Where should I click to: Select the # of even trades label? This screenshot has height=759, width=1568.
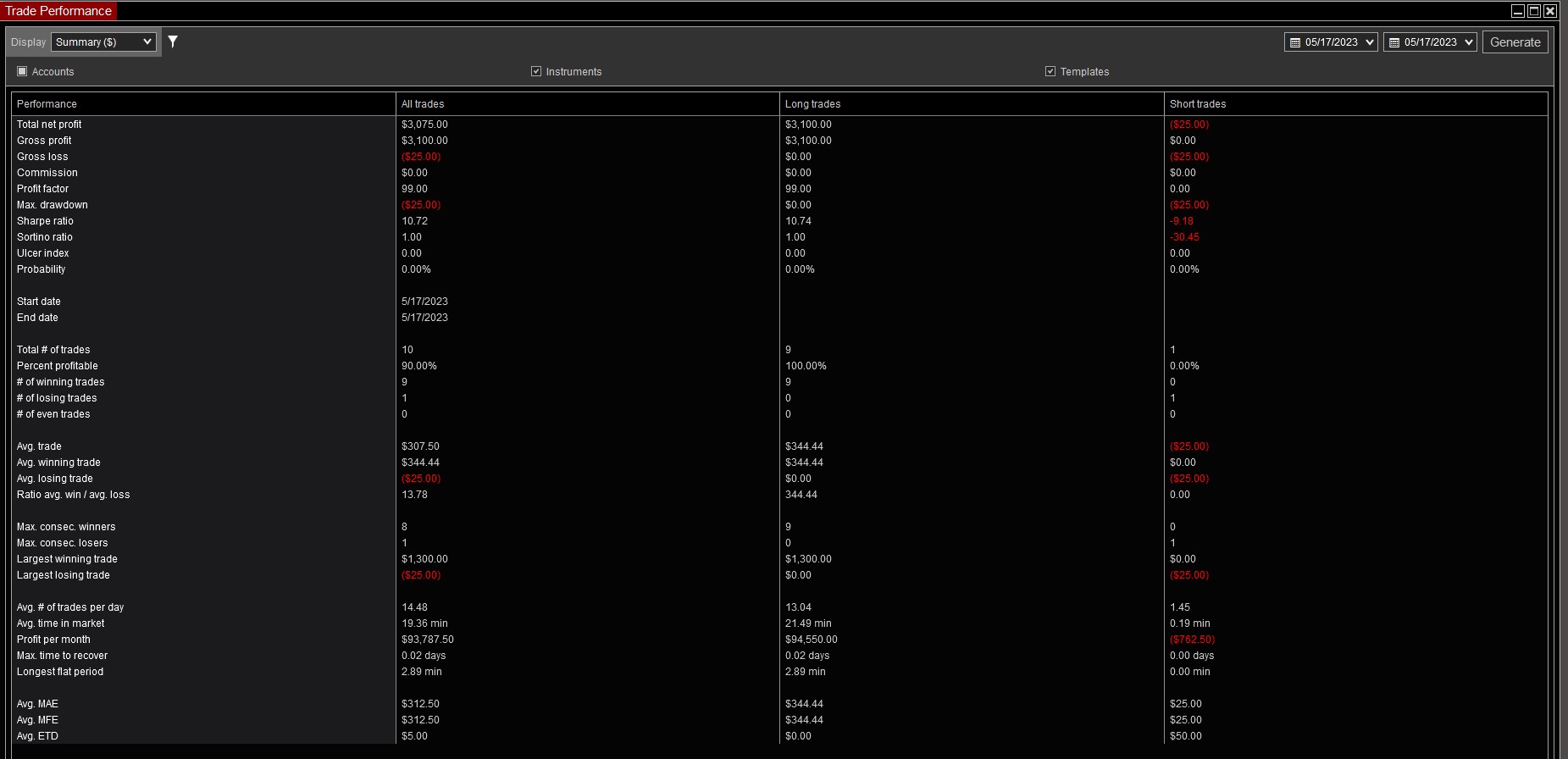click(53, 414)
